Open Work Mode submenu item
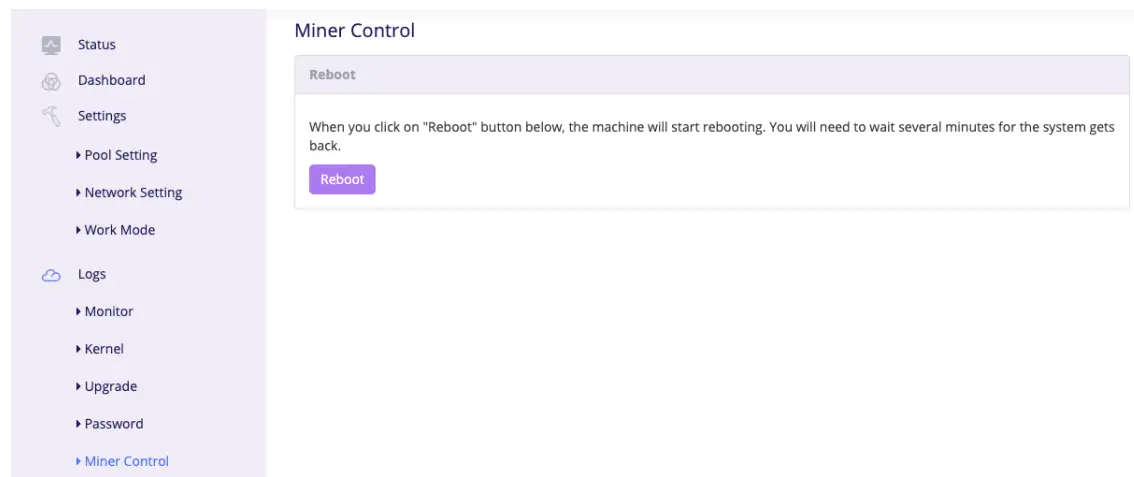Screen dimensions: 1134x477 tap(115, 230)
